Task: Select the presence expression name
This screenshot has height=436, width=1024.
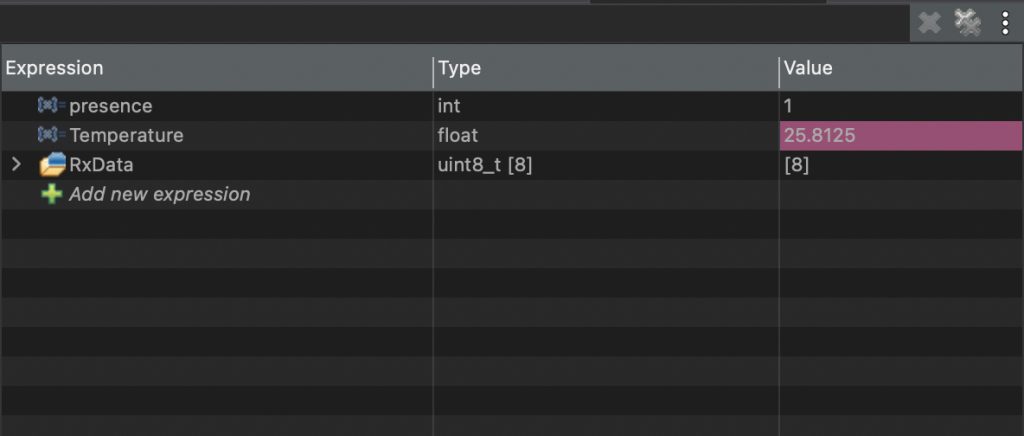Action: [x=110, y=106]
